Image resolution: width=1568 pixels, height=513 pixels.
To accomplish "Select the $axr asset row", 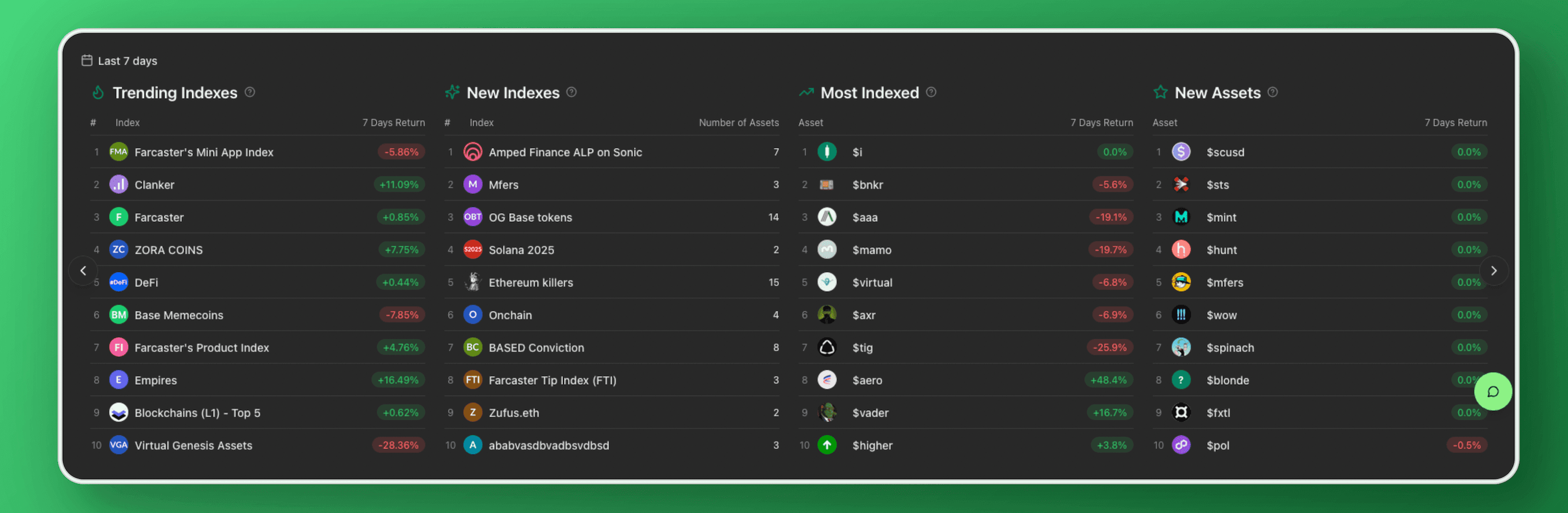I will (966, 314).
